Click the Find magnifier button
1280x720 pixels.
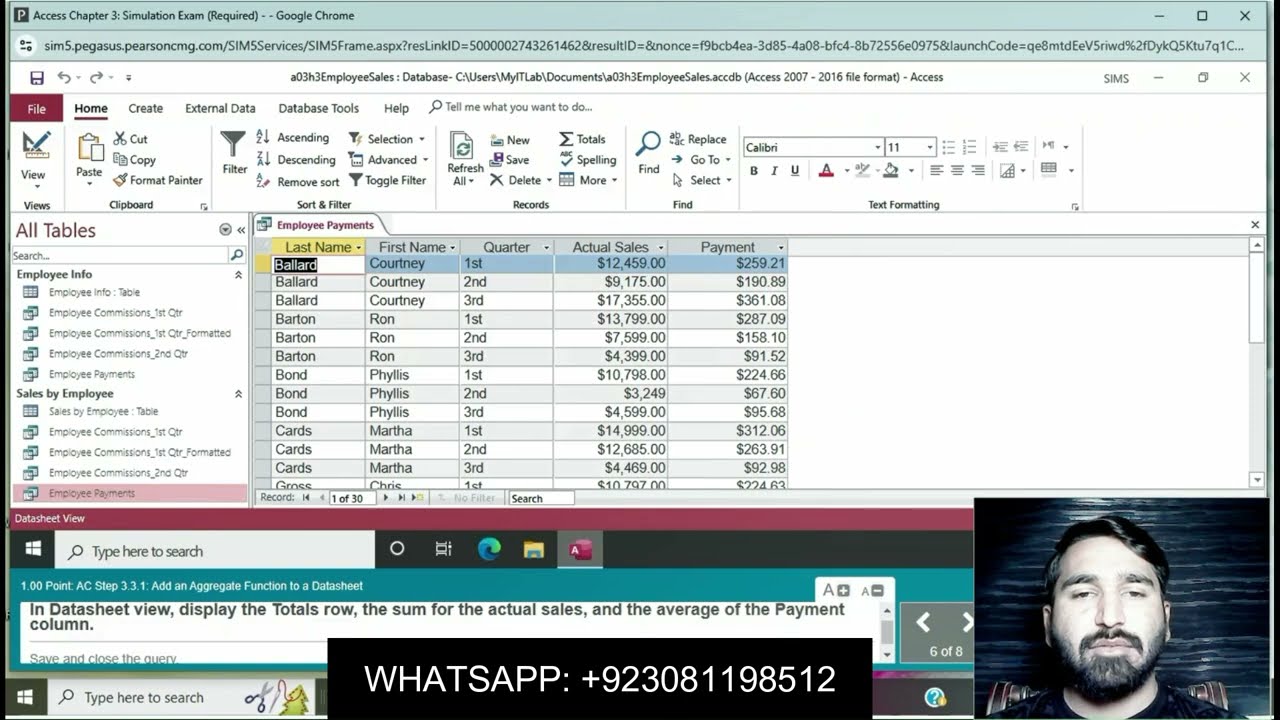coord(649,153)
